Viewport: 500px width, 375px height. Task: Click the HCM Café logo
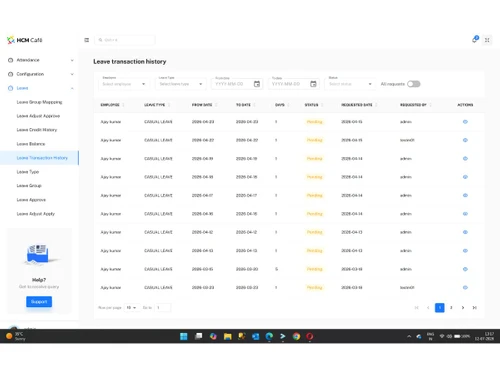[25, 40]
